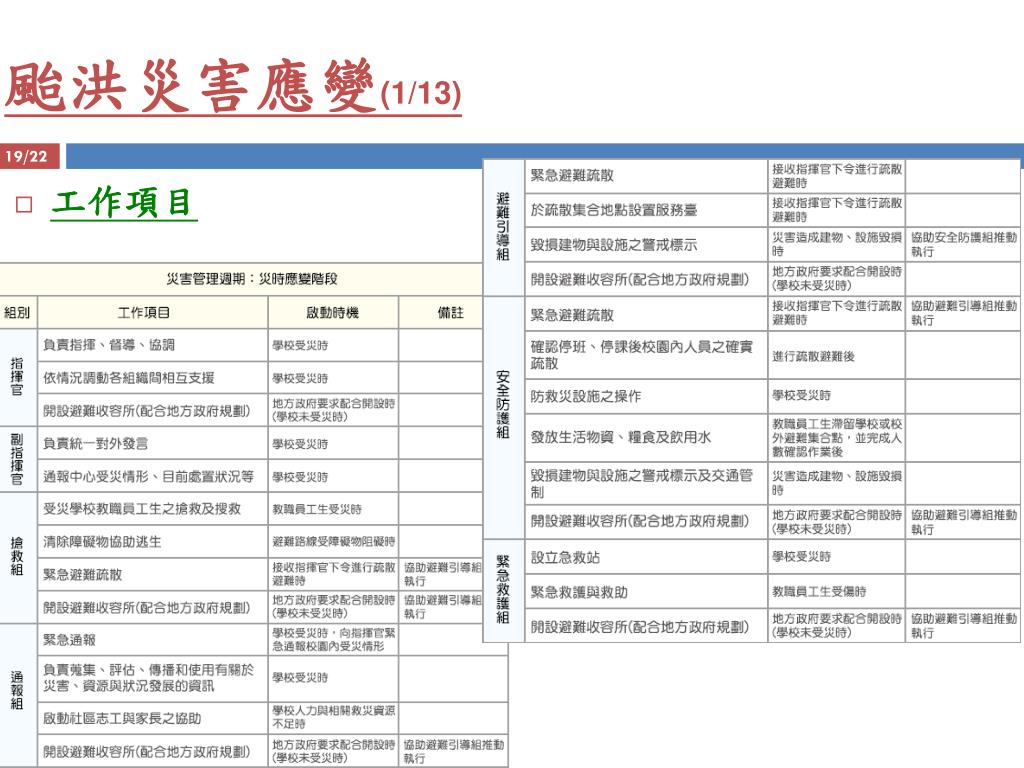Click the cell 毀損建物與設施之警戒標示及交通管制
This screenshot has width=1024, height=768.
coord(646,483)
